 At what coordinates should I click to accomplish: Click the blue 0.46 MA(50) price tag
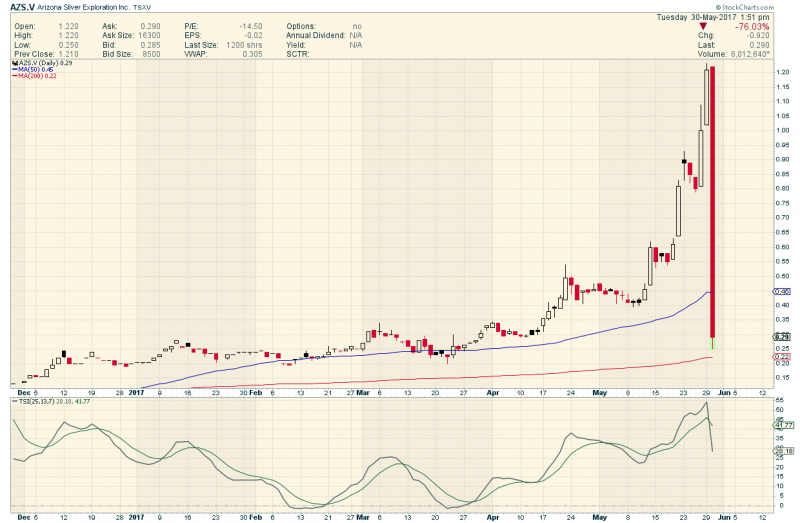click(x=782, y=291)
